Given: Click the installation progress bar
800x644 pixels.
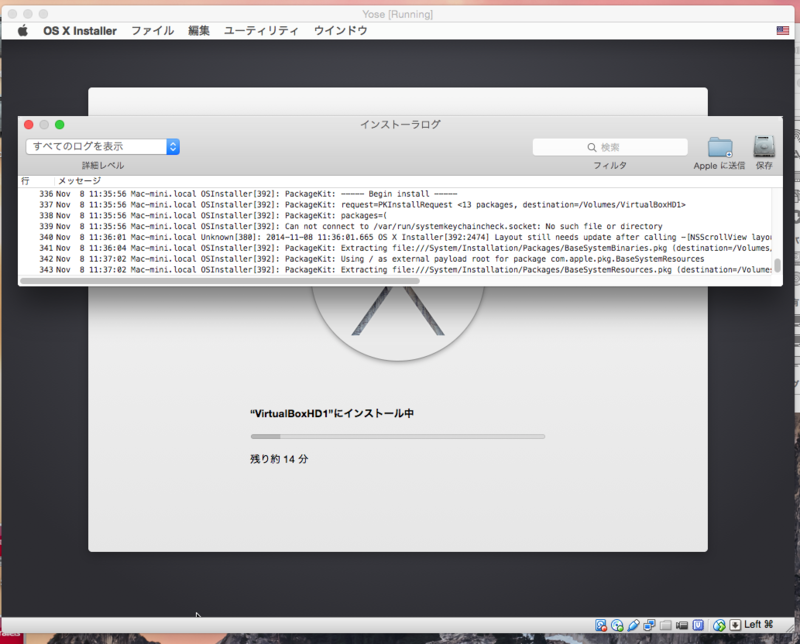Looking at the screenshot, I should coord(398,436).
